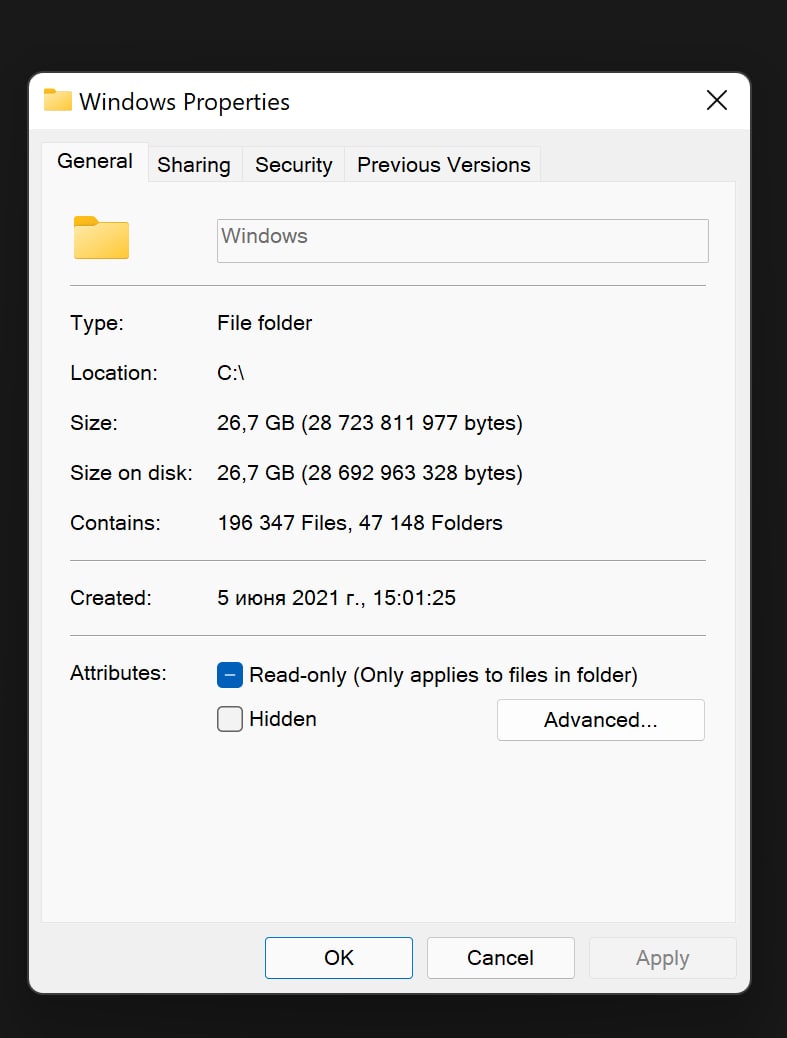Click the Created date text
Screen dimensions: 787x1038
[x=336, y=598]
